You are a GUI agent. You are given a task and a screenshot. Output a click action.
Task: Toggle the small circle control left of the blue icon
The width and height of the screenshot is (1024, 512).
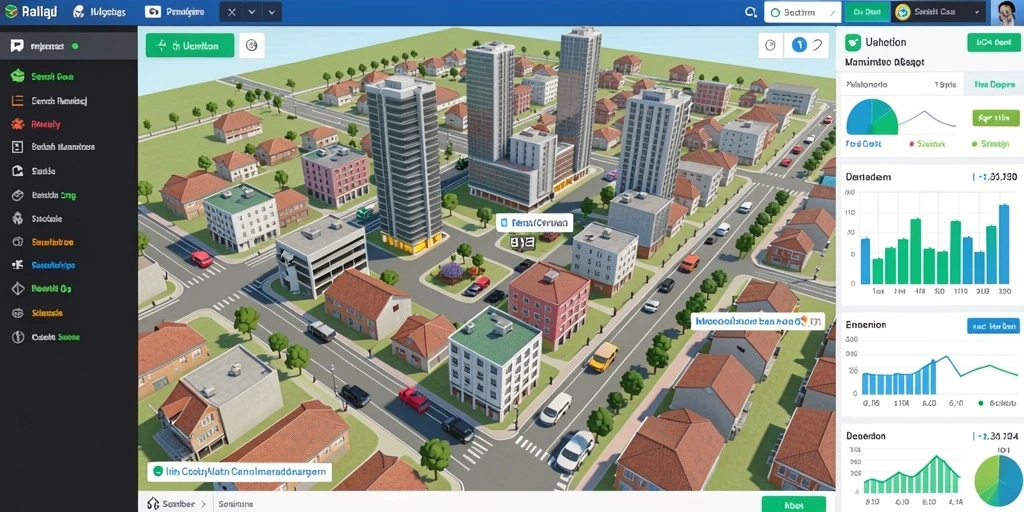point(771,45)
